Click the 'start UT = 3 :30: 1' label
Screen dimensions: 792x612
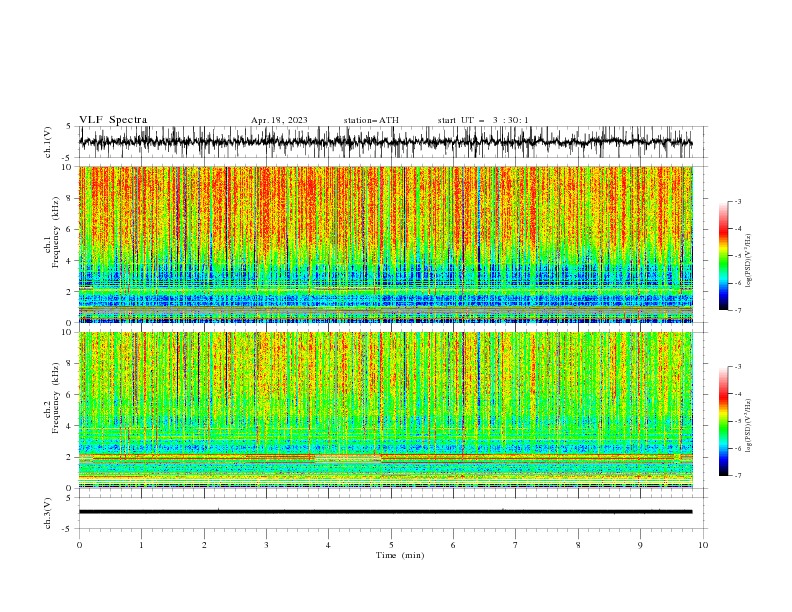[x=483, y=120]
